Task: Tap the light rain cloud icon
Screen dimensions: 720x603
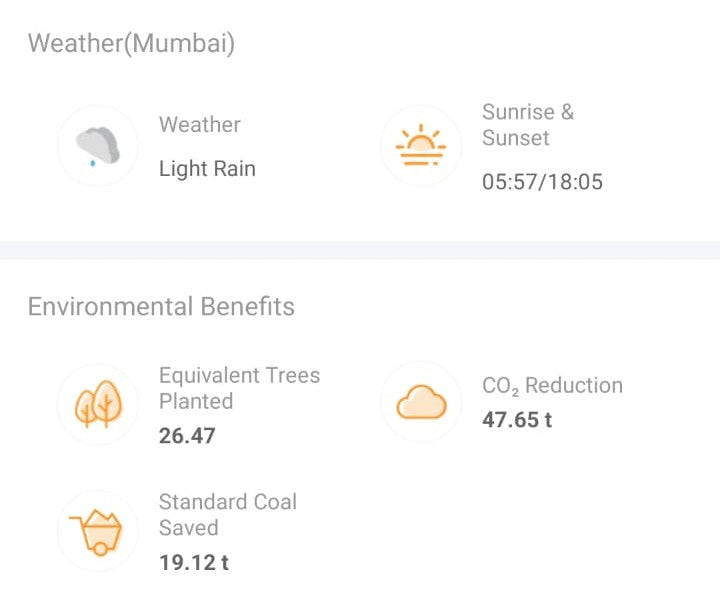Action: point(98,146)
